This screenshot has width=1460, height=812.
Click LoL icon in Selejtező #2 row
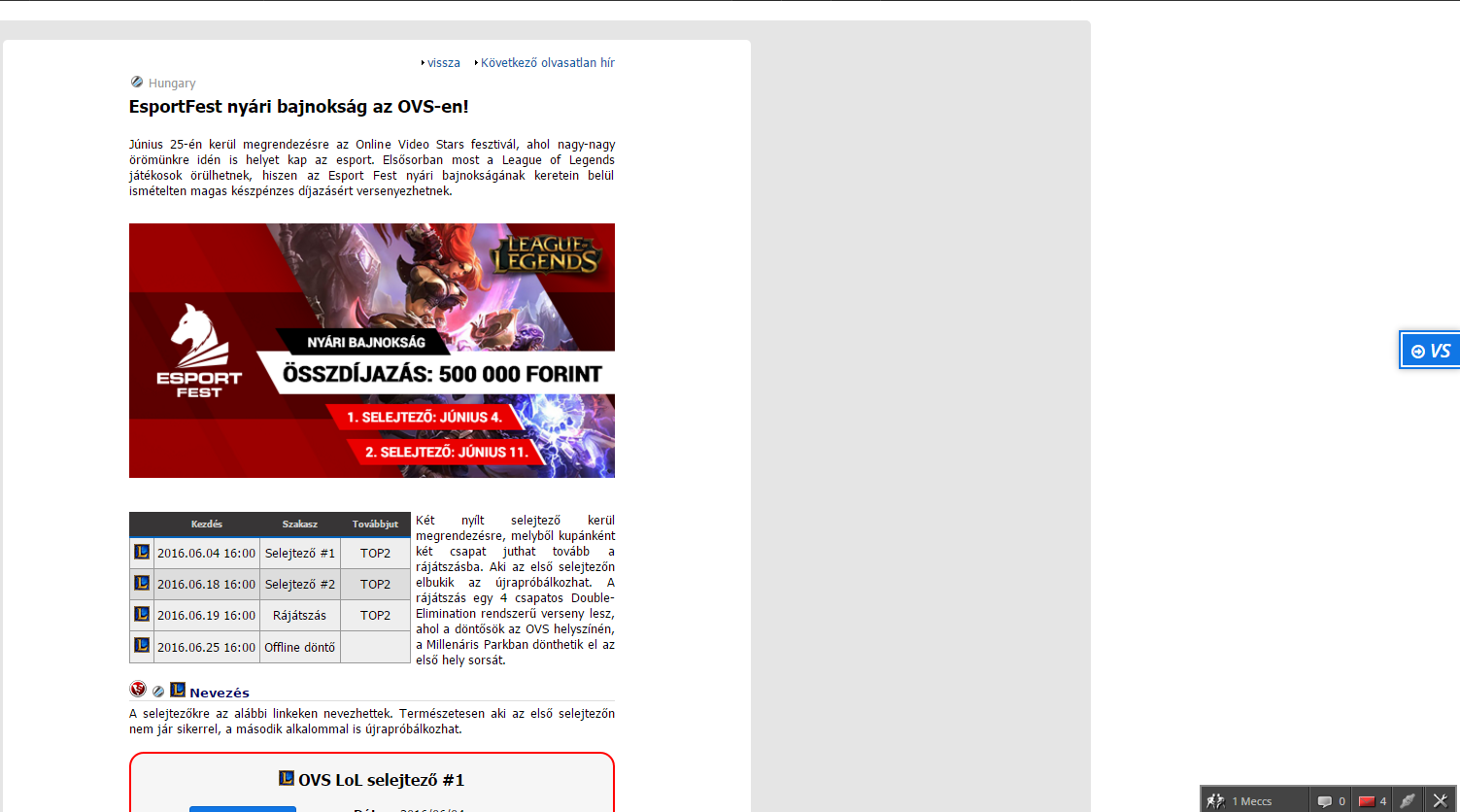pos(142,583)
